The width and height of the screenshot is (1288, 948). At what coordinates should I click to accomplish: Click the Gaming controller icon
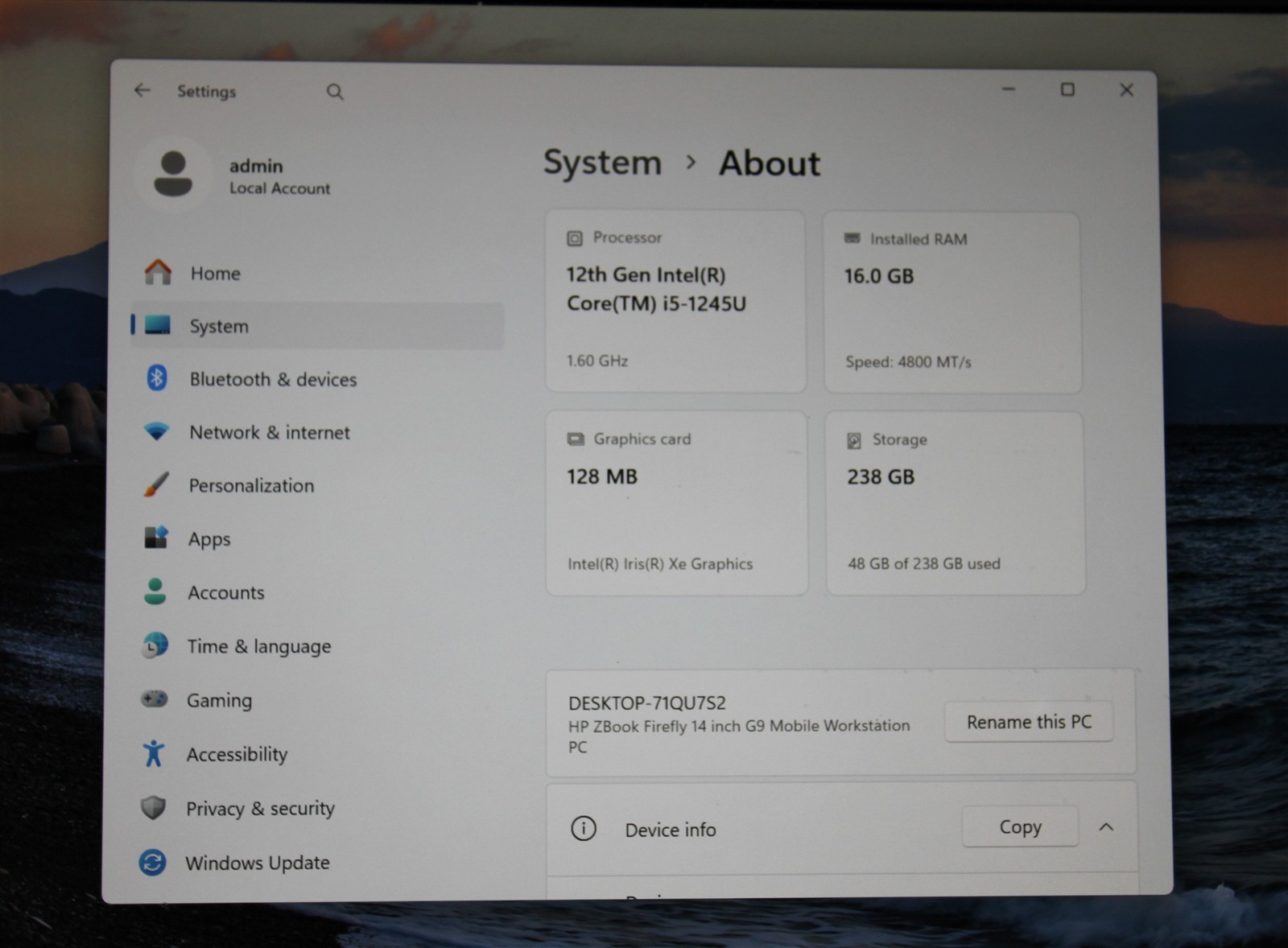pos(154,699)
